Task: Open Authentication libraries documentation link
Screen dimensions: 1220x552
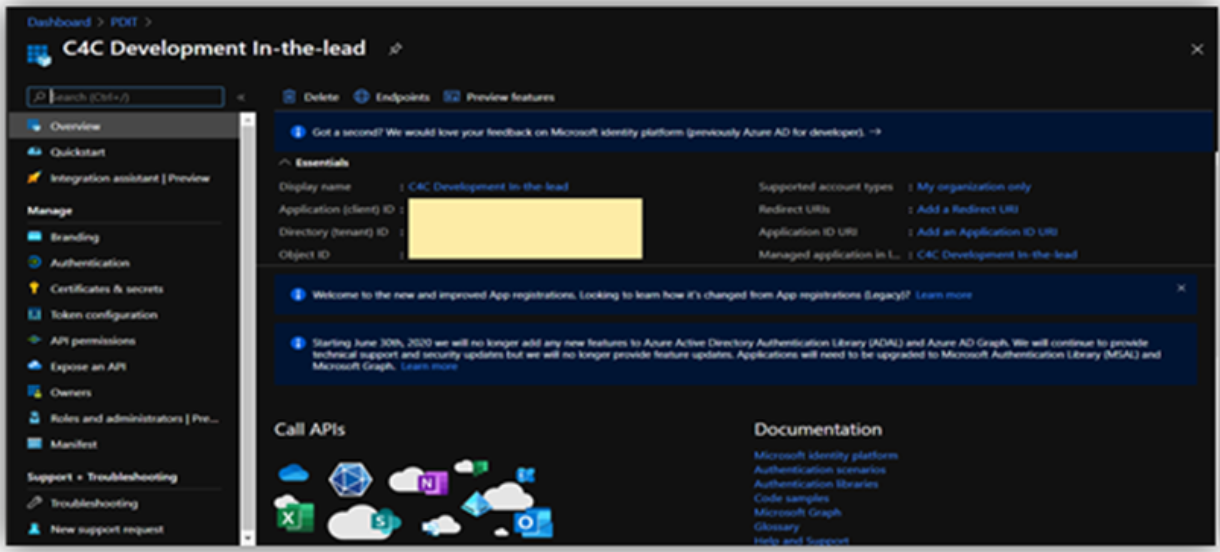Action: pyautogui.click(x=816, y=484)
